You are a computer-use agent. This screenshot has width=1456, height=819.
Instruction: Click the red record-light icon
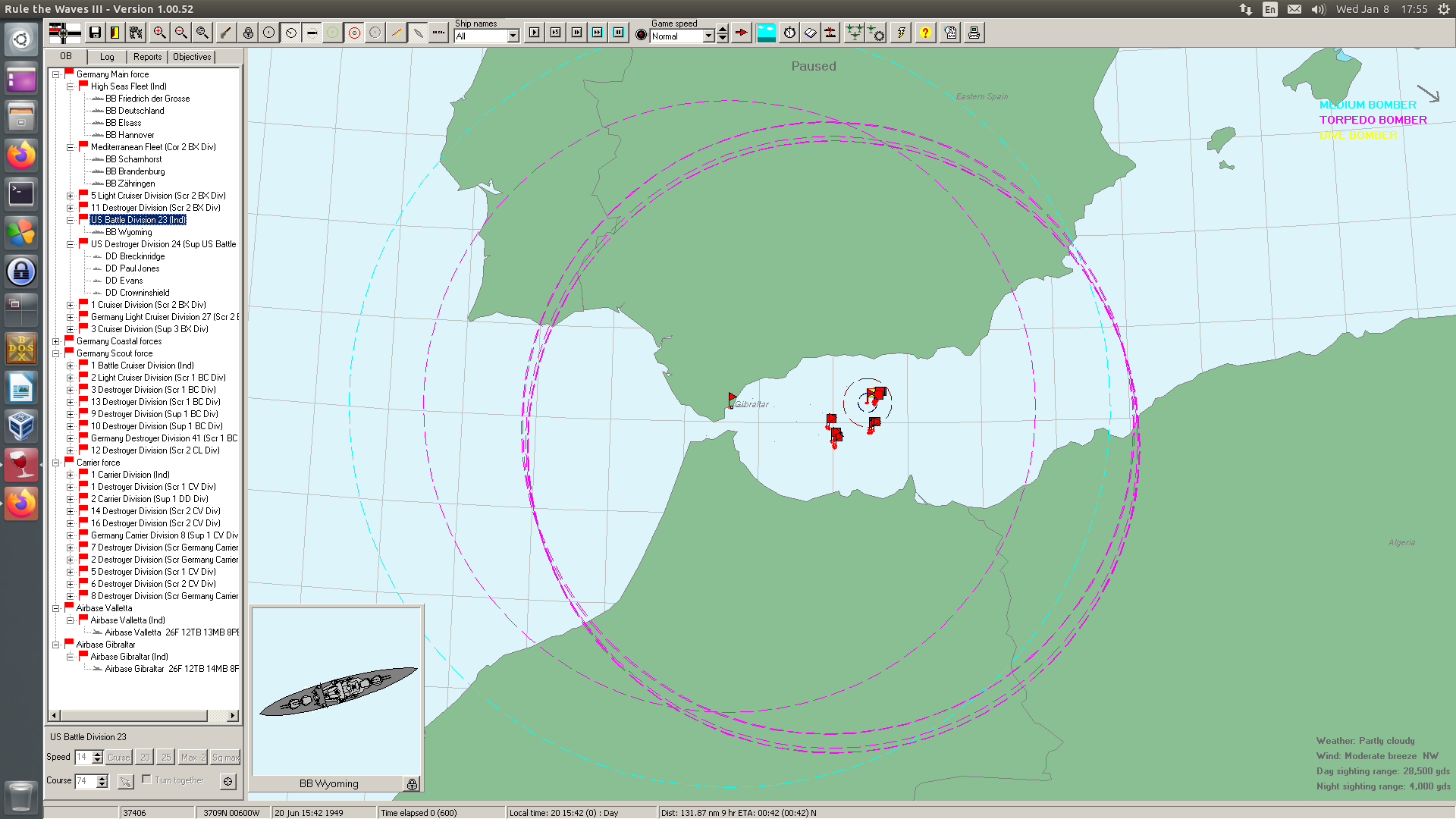point(642,35)
